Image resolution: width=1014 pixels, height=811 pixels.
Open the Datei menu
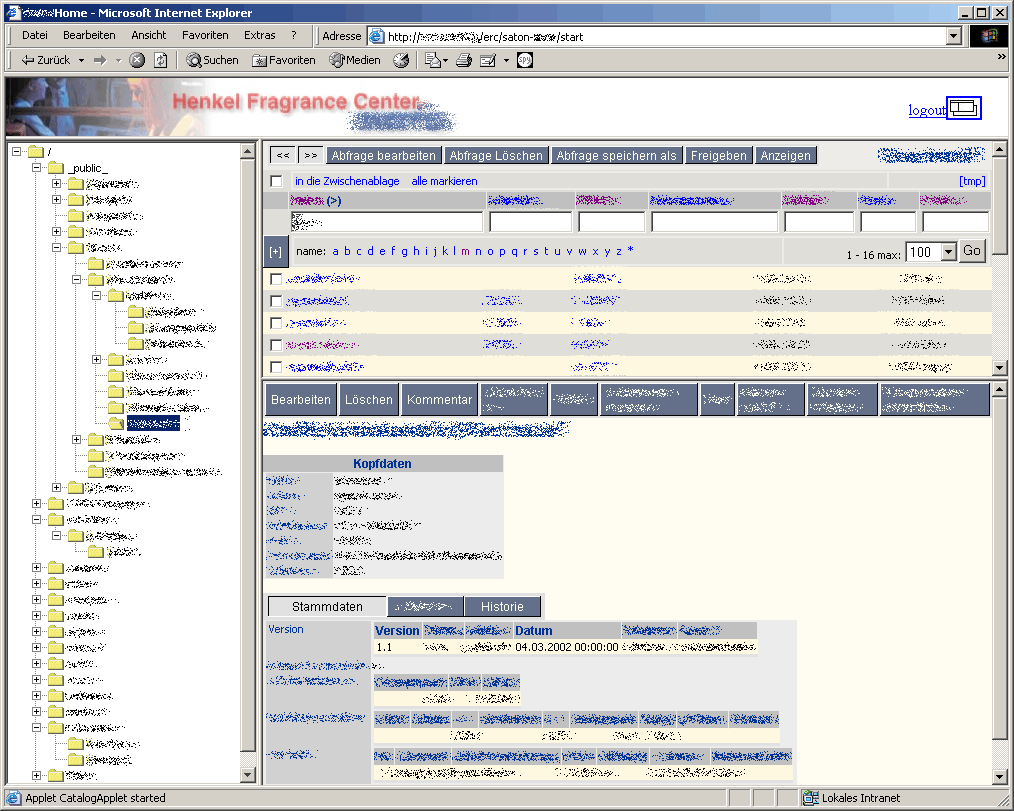pyautogui.click(x=35, y=35)
